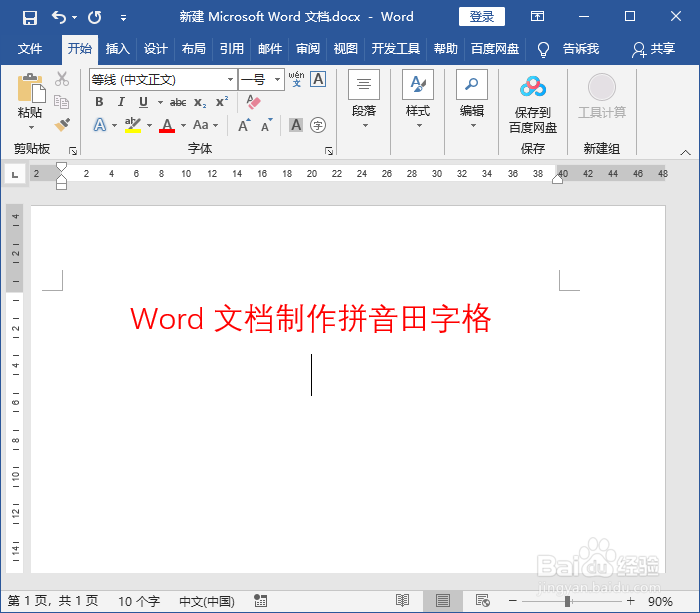Open underline style dropdown arrow
Image resolution: width=700 pixels, height=613 pixels.
tap(160, 102)
